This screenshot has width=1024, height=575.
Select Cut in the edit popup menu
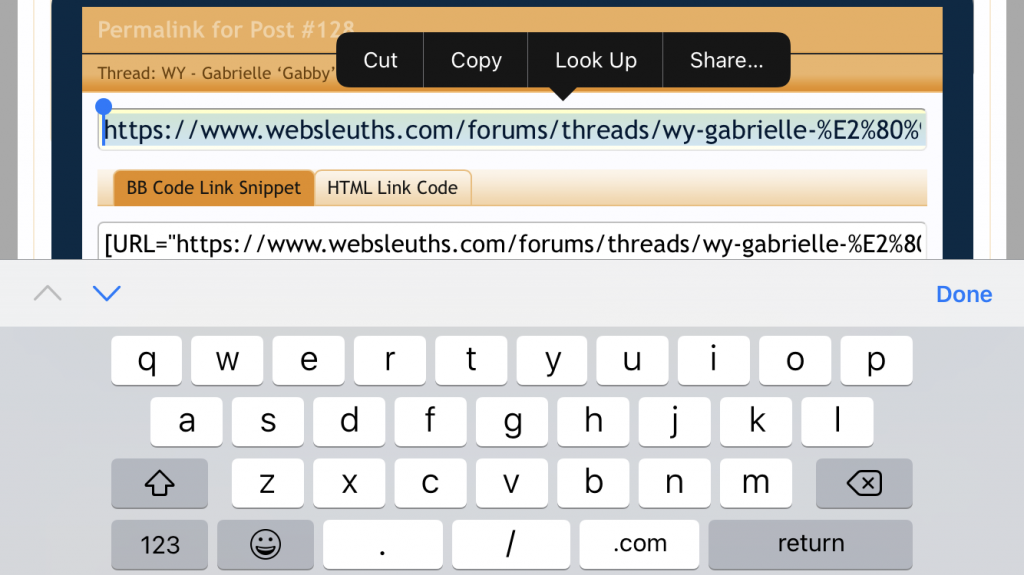pos(380,60)
